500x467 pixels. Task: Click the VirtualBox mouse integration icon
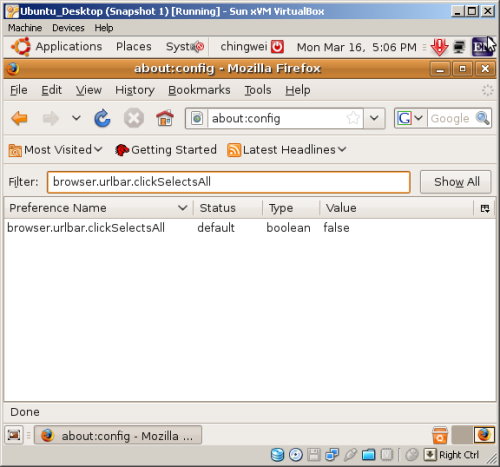[412, 455]
